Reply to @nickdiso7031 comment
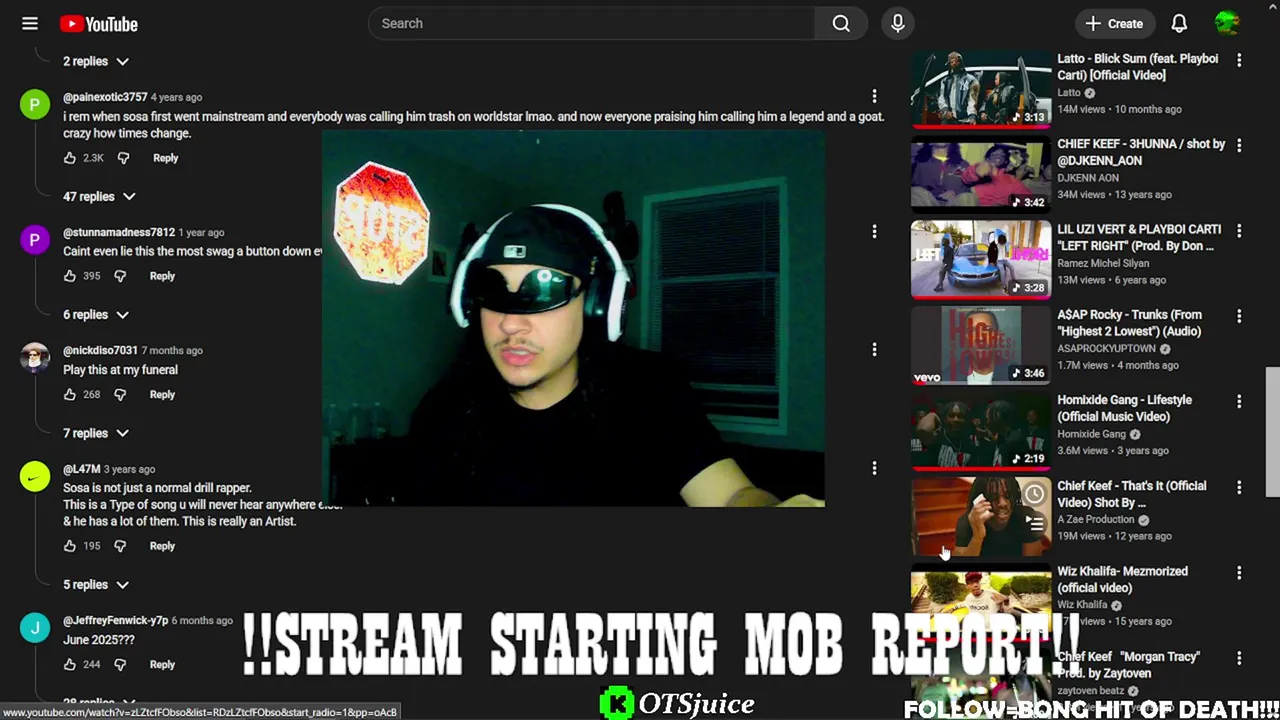This screenshot has height=720, width=1280. pos(162,395)
